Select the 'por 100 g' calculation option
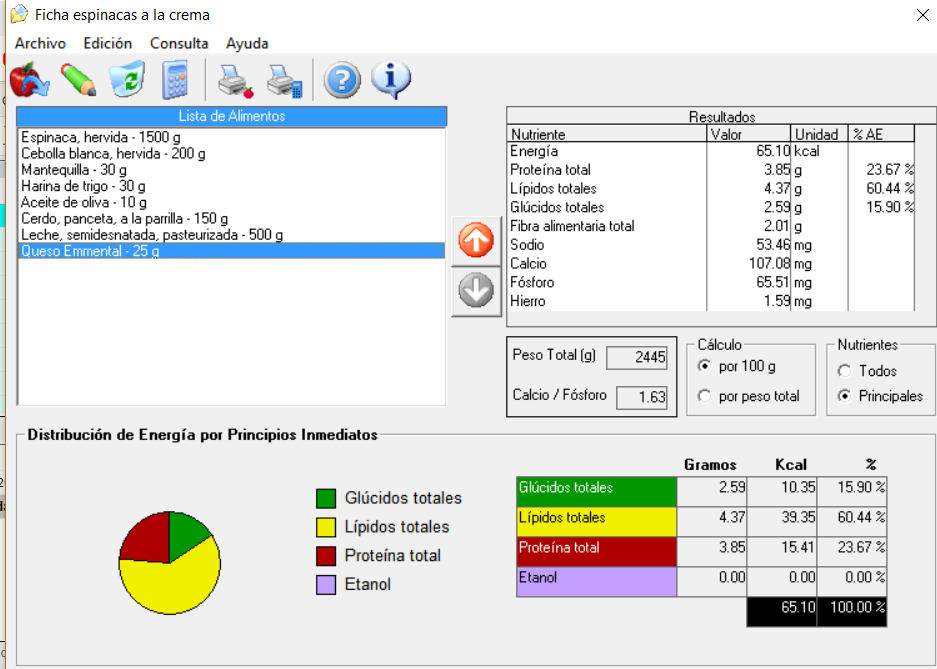Viewport: 937px width, 669px height. [x=704, y=366]
